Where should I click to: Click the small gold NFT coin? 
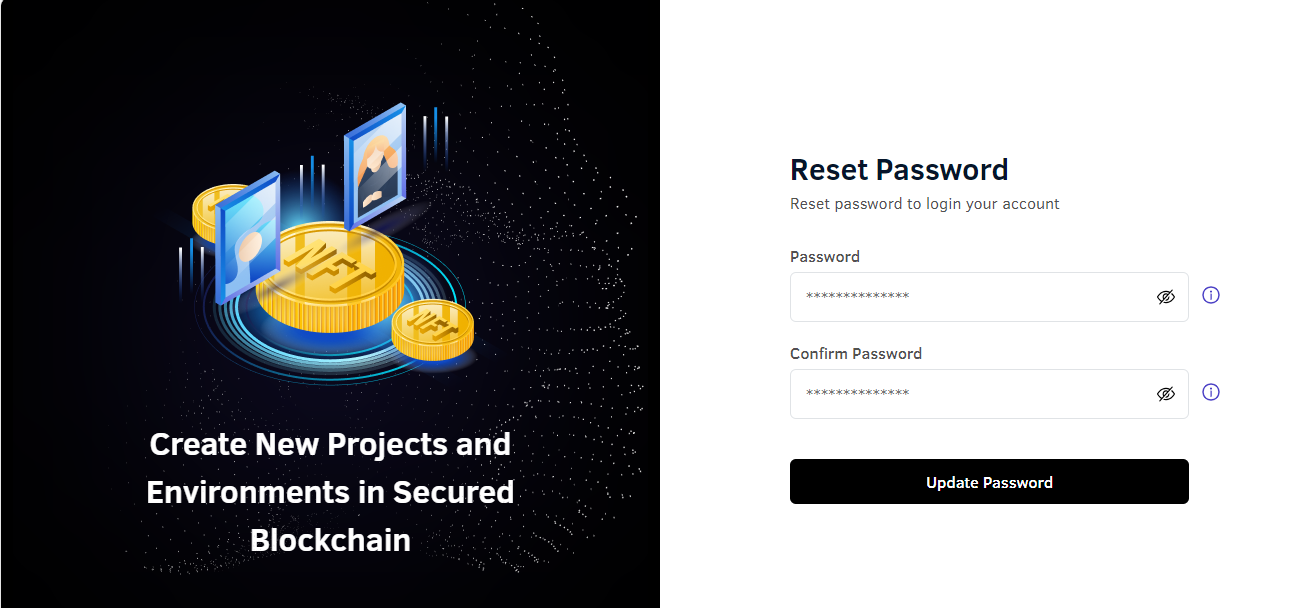tap(432, 330)
